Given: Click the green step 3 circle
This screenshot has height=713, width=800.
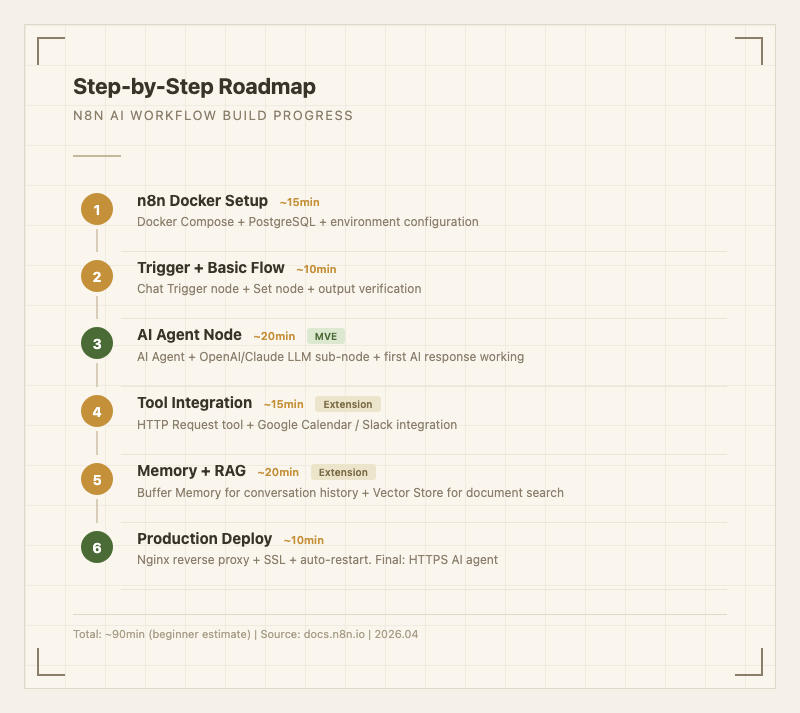Looking at the screenshot, I should [x=97, y=345].
